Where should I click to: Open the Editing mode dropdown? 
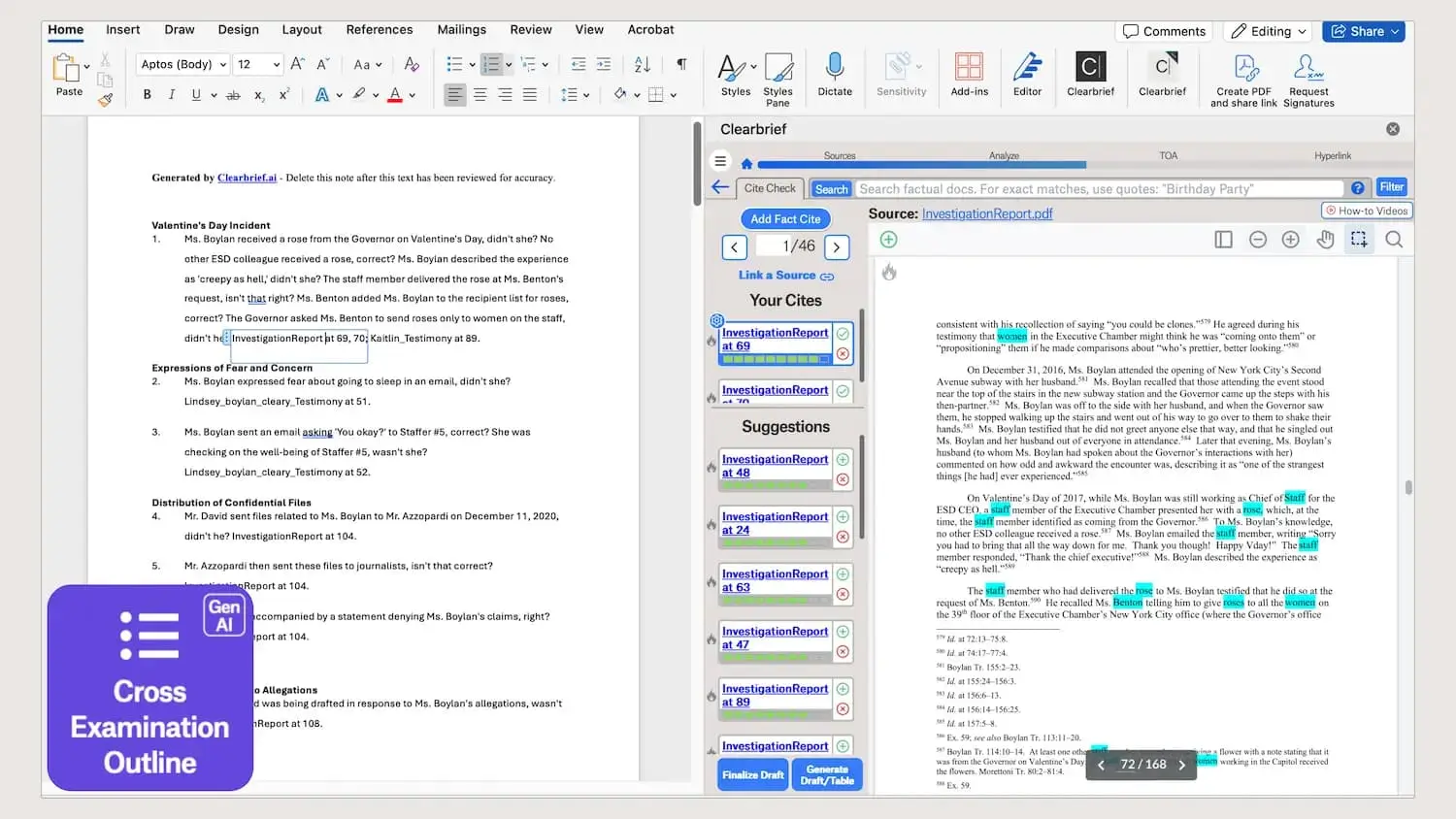[x=1268, y=30]
